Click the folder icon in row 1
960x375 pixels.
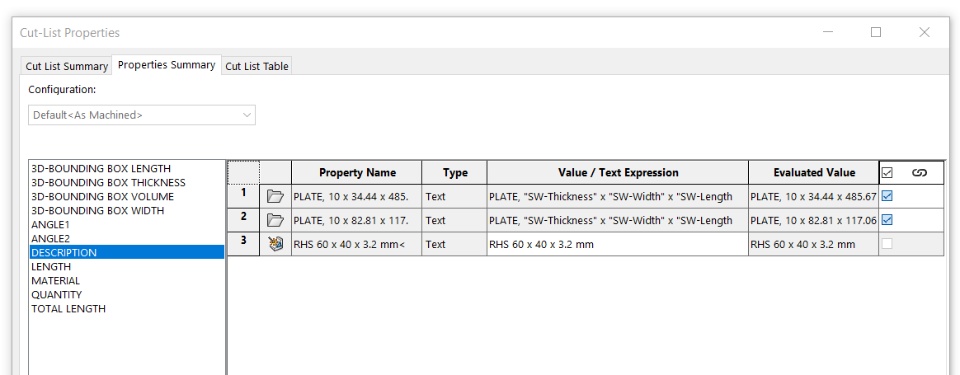[276, 197]
